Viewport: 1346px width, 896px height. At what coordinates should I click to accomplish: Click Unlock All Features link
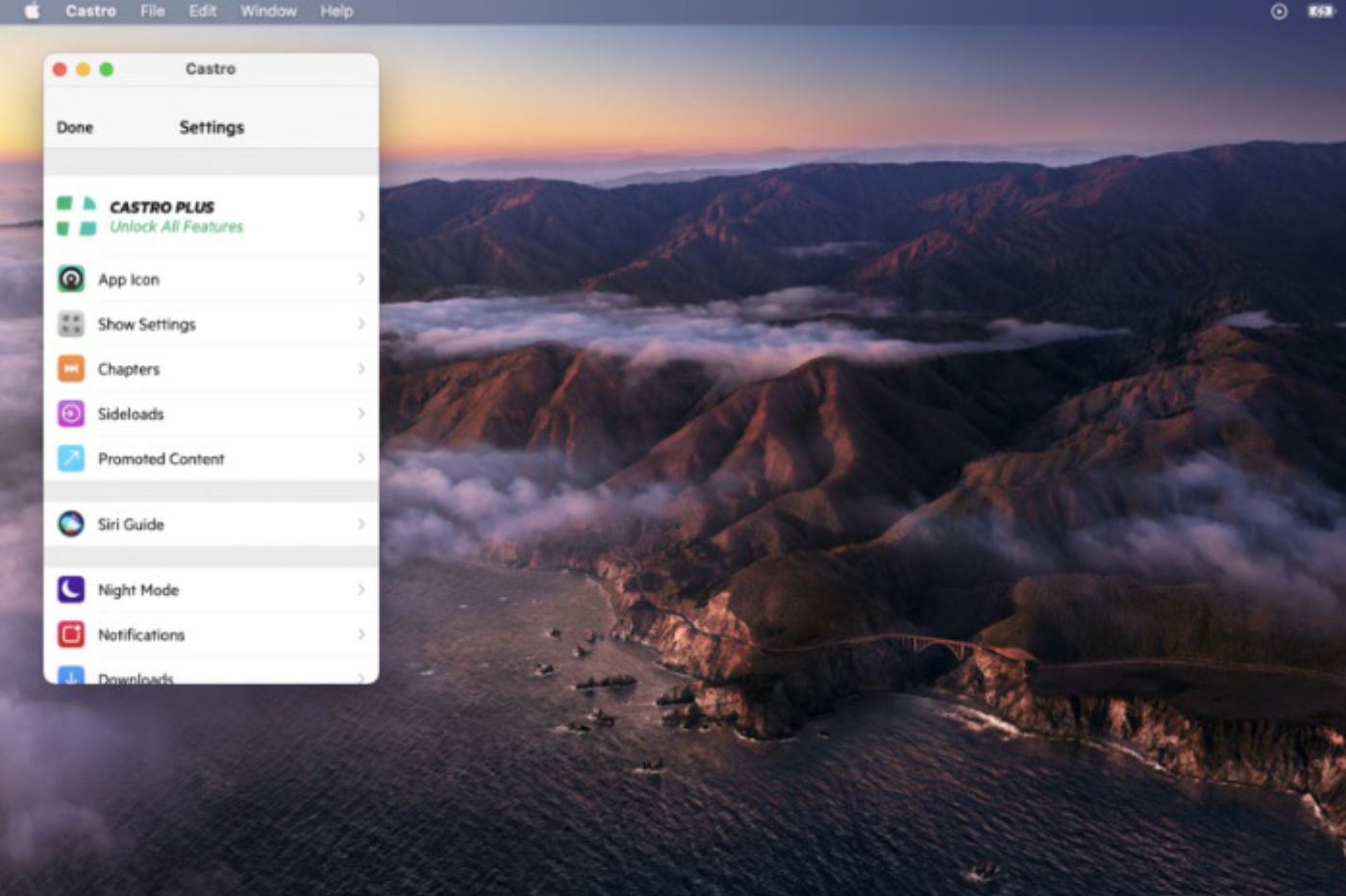coord(176,227)
